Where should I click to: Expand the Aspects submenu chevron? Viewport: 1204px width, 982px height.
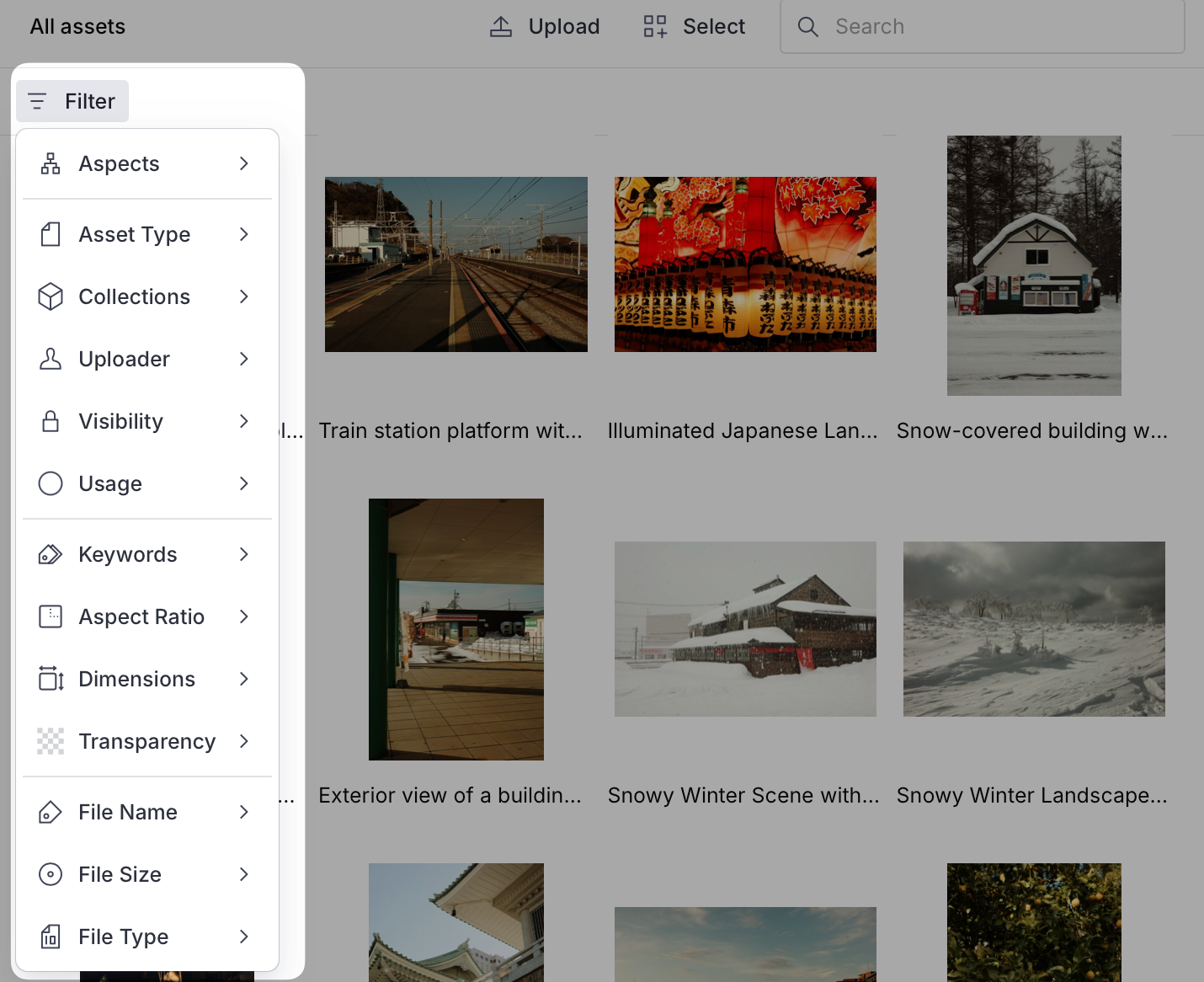pos(244,163)
